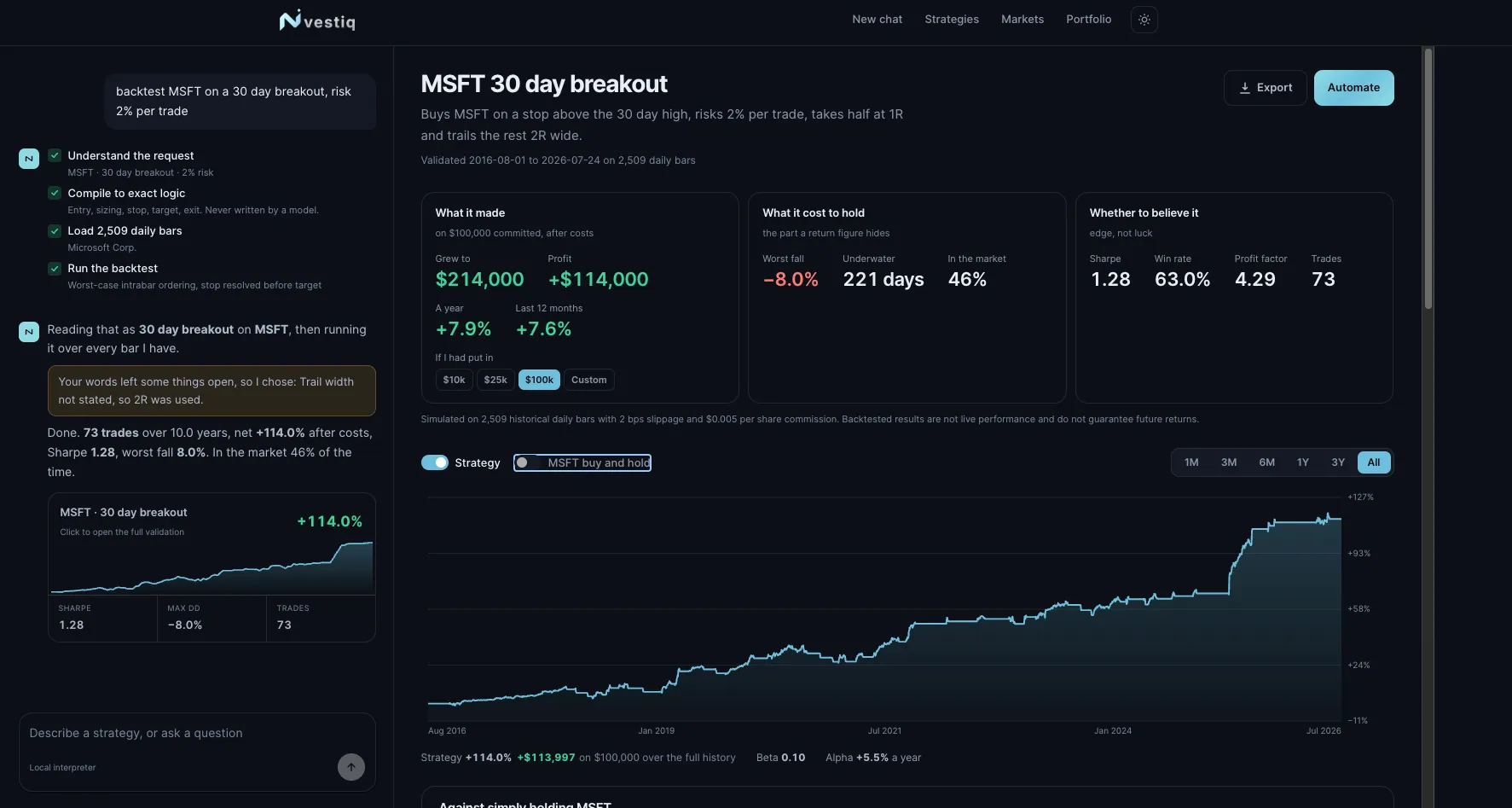This screenshot has width=1512, height=808.
Task: Click the Validated 2016-08-01 to 2026-07-24 line
Action: pos(558,160)
